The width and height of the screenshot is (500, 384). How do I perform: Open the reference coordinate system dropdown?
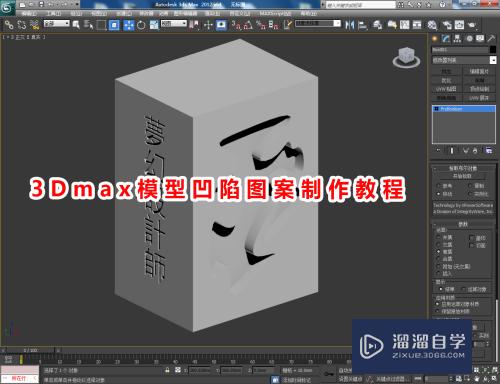pyautogui.click(x=174, y=24)
